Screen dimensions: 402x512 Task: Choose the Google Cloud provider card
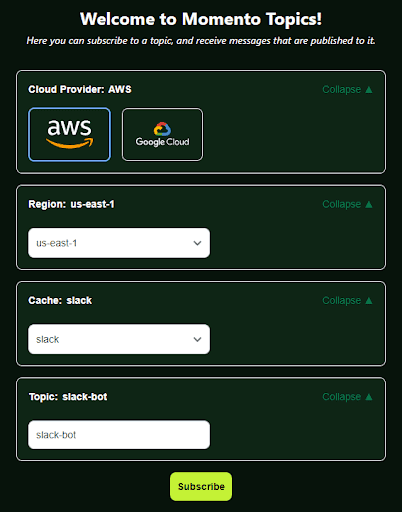pyautogui.click(x=162, y=134)
